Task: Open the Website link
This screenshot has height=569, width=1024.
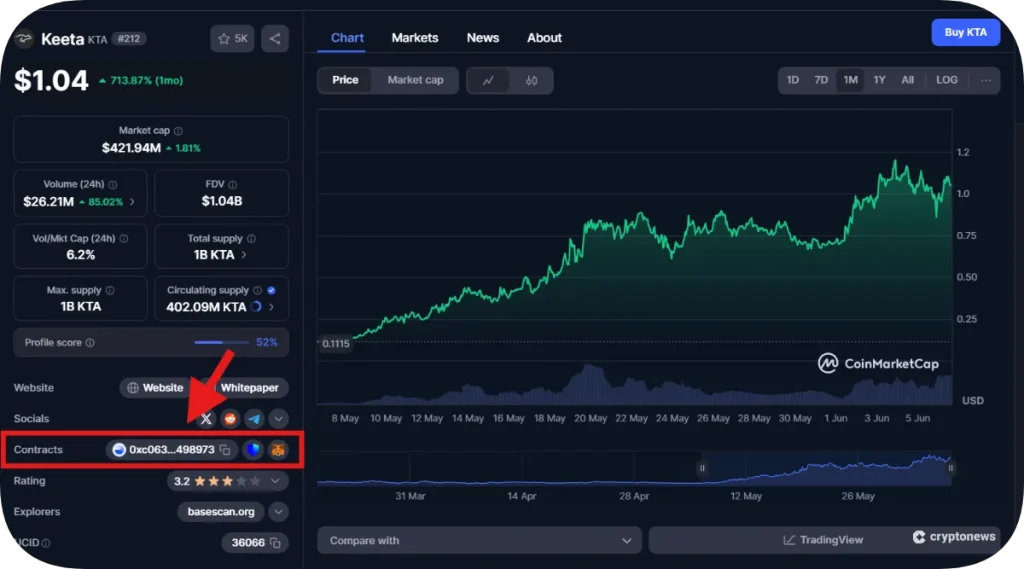Action: pyautogui.click(x=155, y=387)
